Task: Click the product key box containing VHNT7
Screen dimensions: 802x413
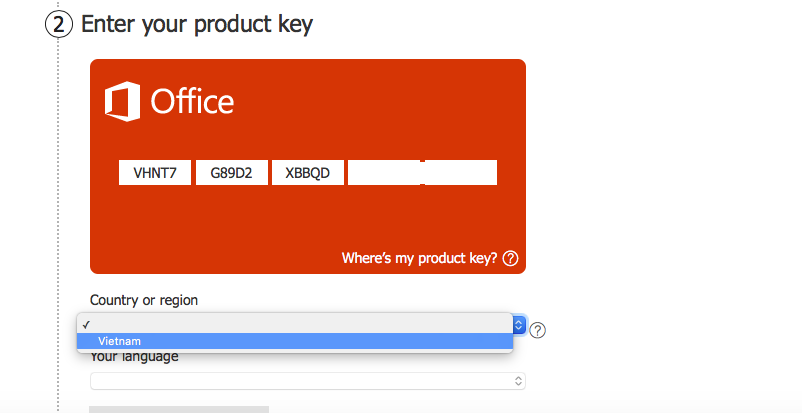Action: pos(155,172)
